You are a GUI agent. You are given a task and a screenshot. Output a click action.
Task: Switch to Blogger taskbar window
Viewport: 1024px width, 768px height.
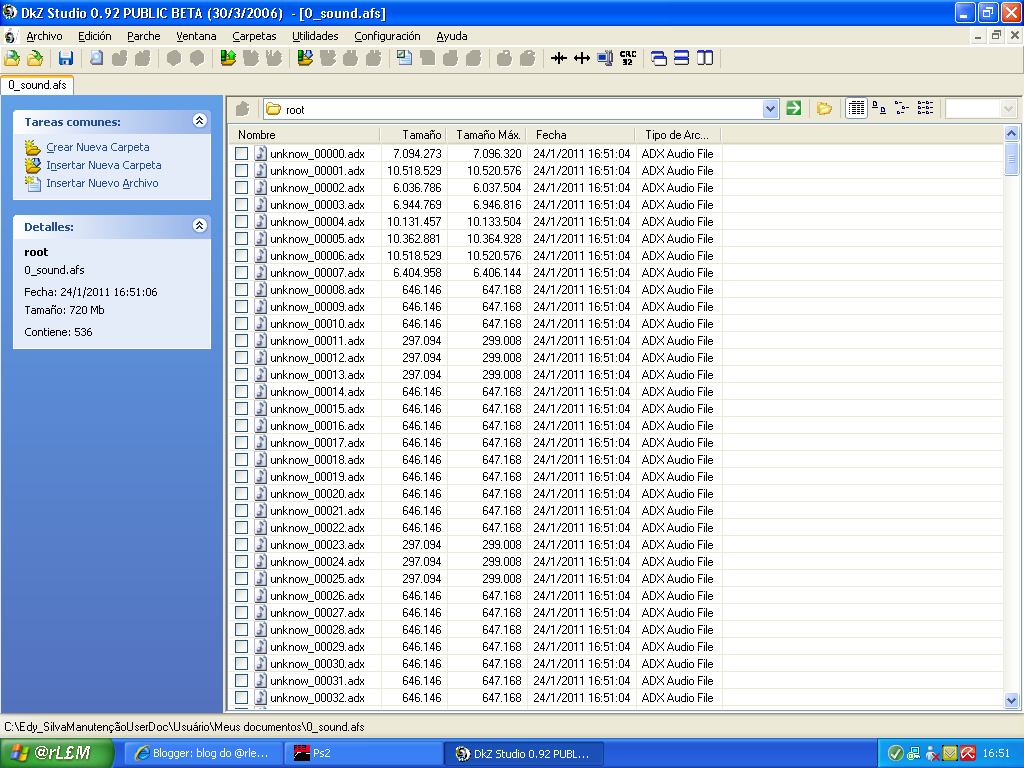203,753
